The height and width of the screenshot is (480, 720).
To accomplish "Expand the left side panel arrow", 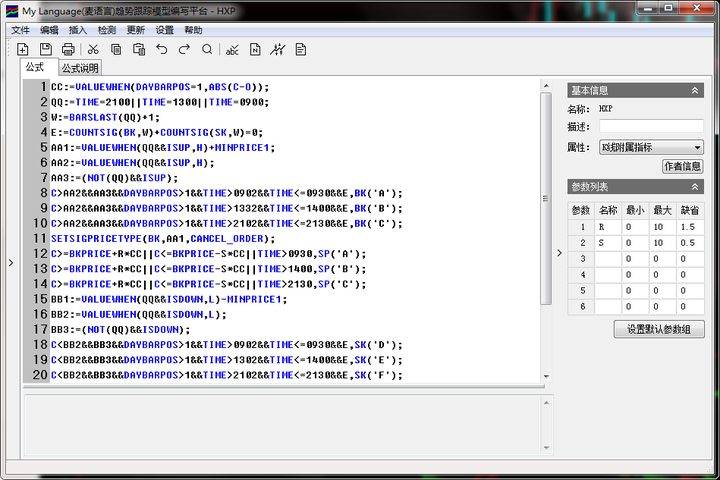I will click(10, 263).
